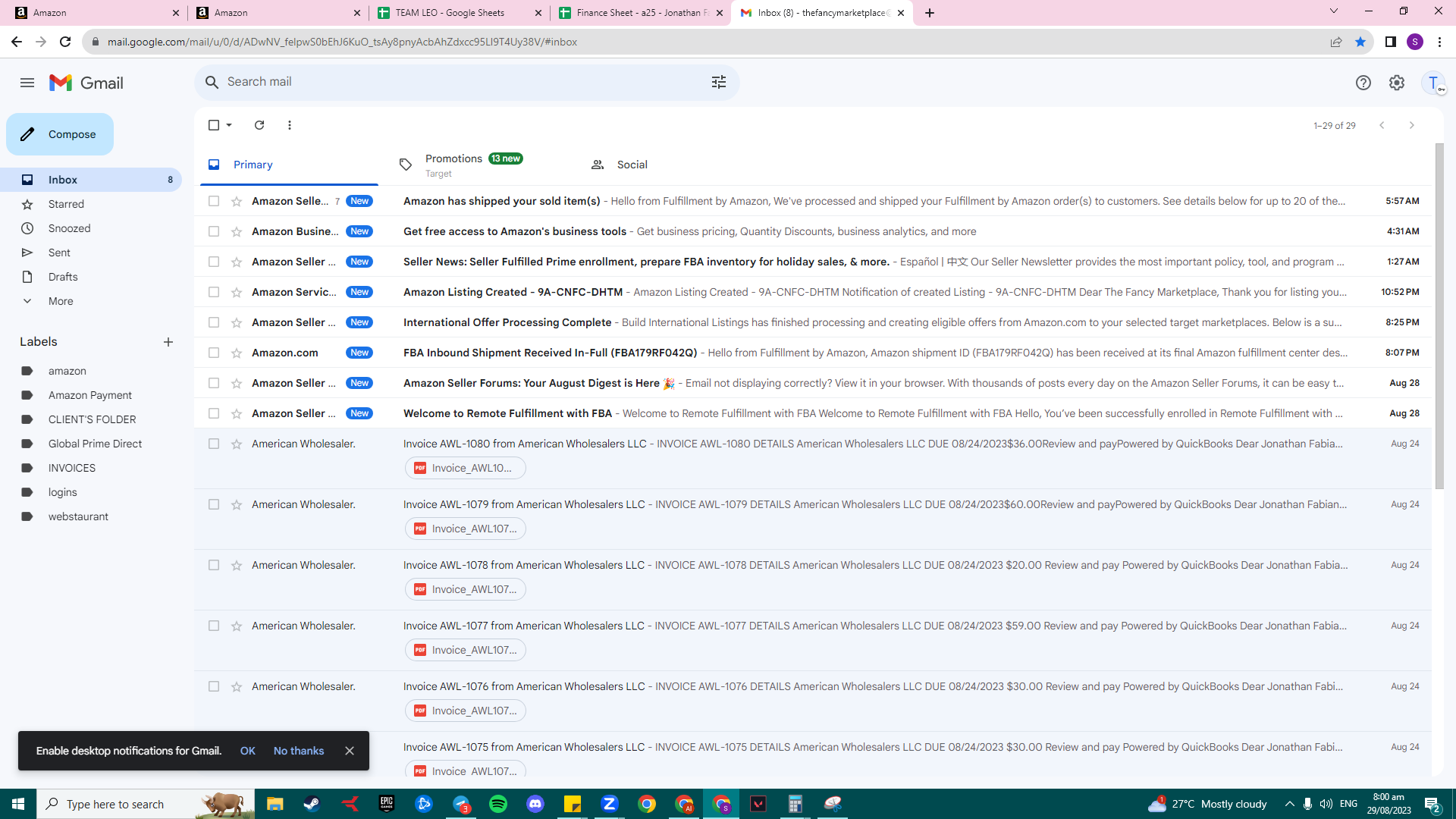Star the 'Amazon has shipped your sold item(s)' email
The width and height of the screenshot is (1456, 819).
(237, 201)
